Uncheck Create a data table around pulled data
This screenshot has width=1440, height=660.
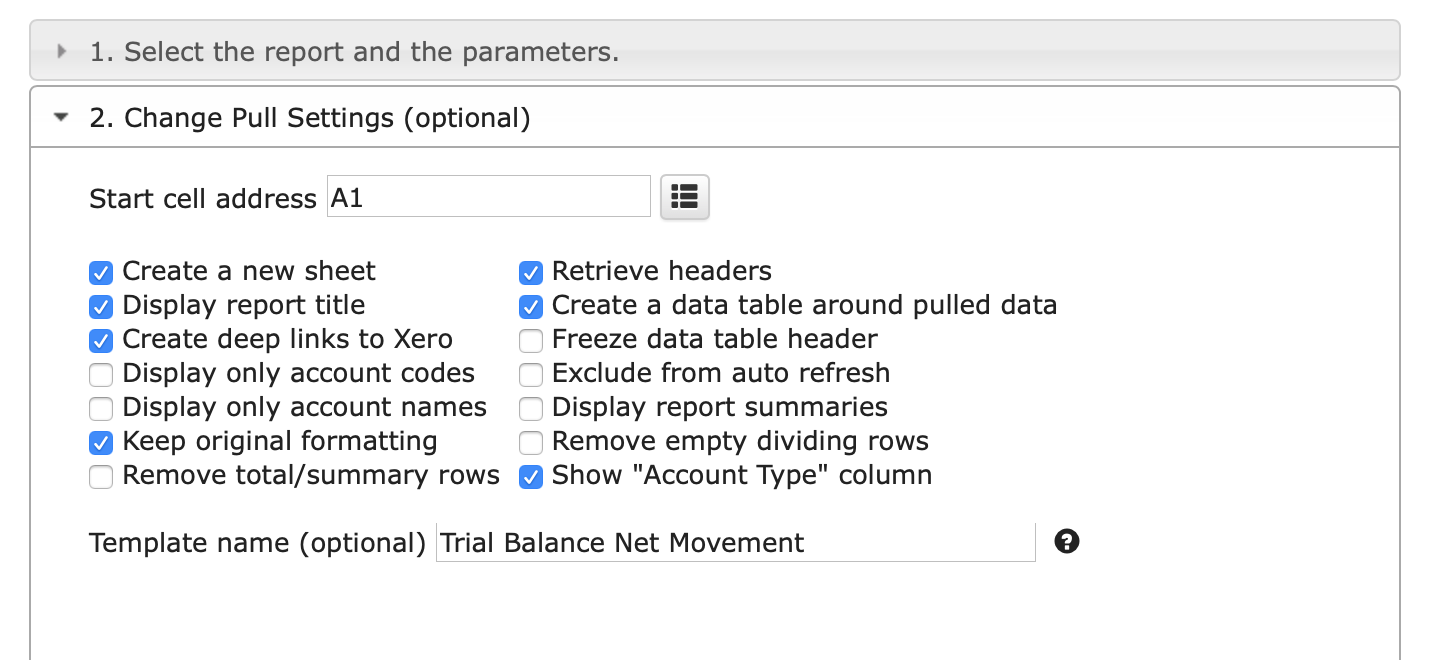531,306
